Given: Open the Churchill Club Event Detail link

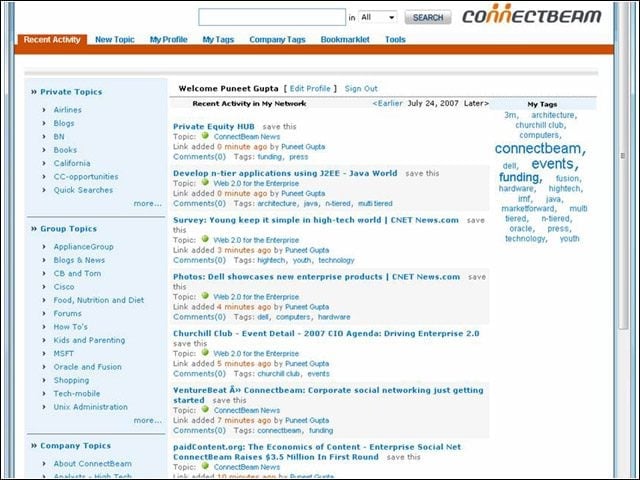Looking at the screenshot, I should click(x=326, y=333).
